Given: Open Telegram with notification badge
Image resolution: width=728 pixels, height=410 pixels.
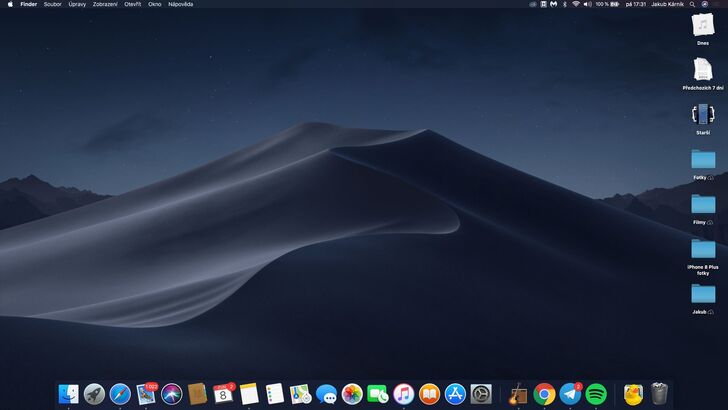Looking at the screenshot, I should point(570,394).
